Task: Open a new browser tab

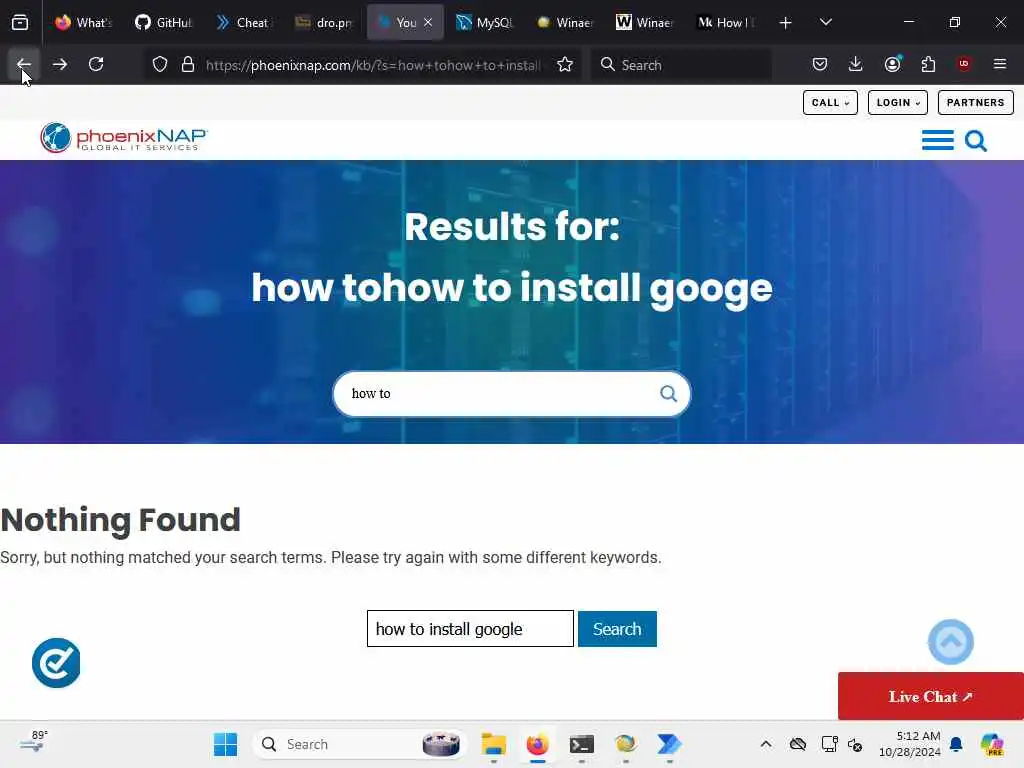Action: (786, 23)
